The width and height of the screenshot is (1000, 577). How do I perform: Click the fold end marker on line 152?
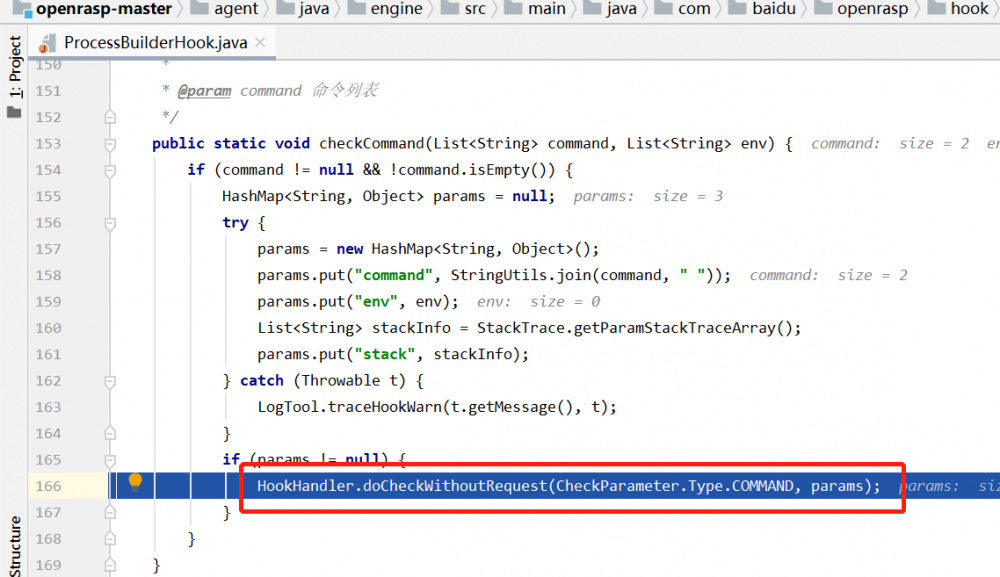(110, 117)
